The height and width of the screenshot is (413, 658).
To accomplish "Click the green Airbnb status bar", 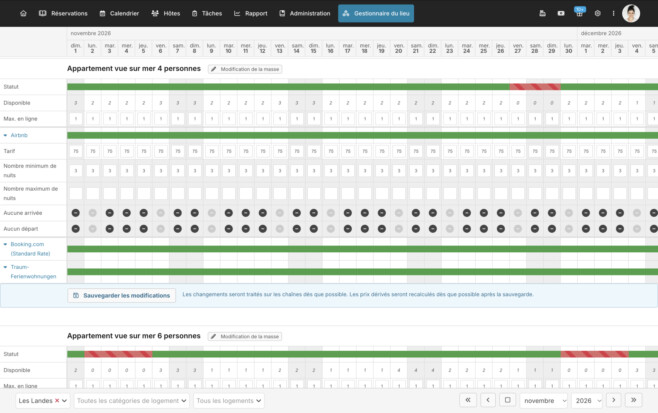I will (363, 135).
